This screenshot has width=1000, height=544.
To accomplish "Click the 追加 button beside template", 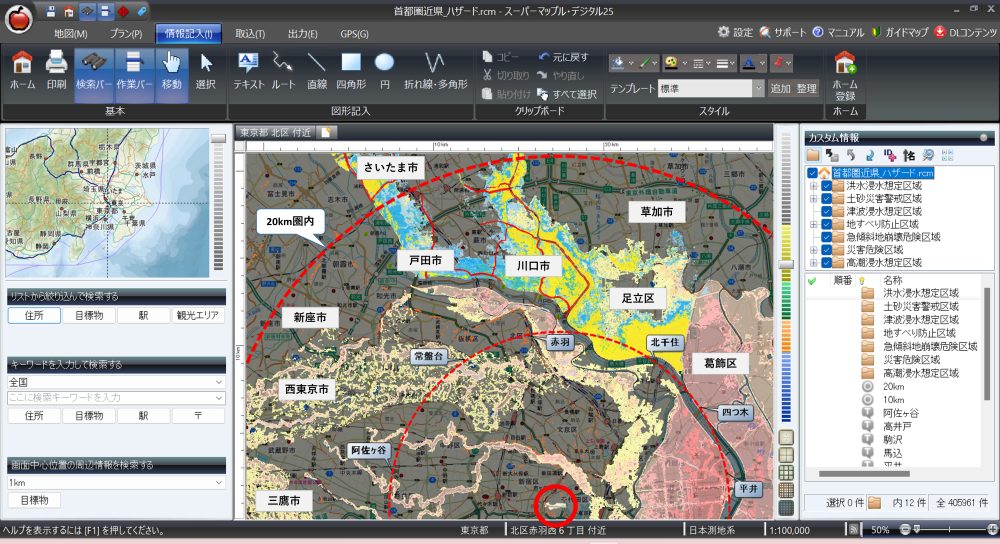I will [780, 88].
